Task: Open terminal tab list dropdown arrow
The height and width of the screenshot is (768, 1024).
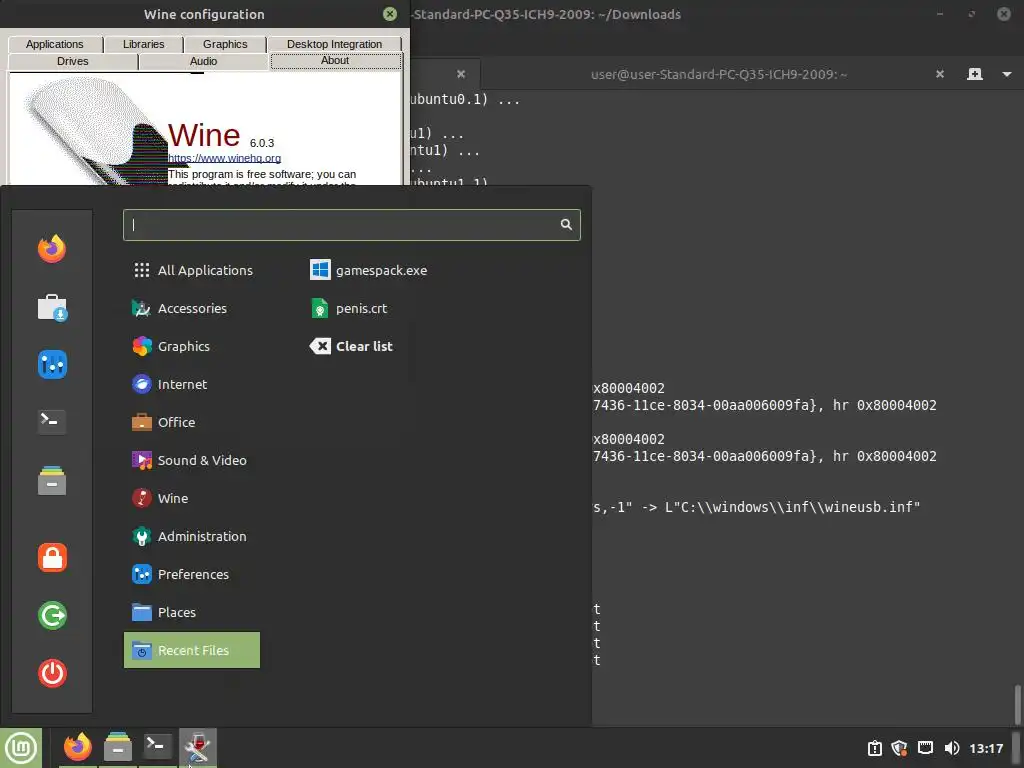Action: (x=1006, y=74)
